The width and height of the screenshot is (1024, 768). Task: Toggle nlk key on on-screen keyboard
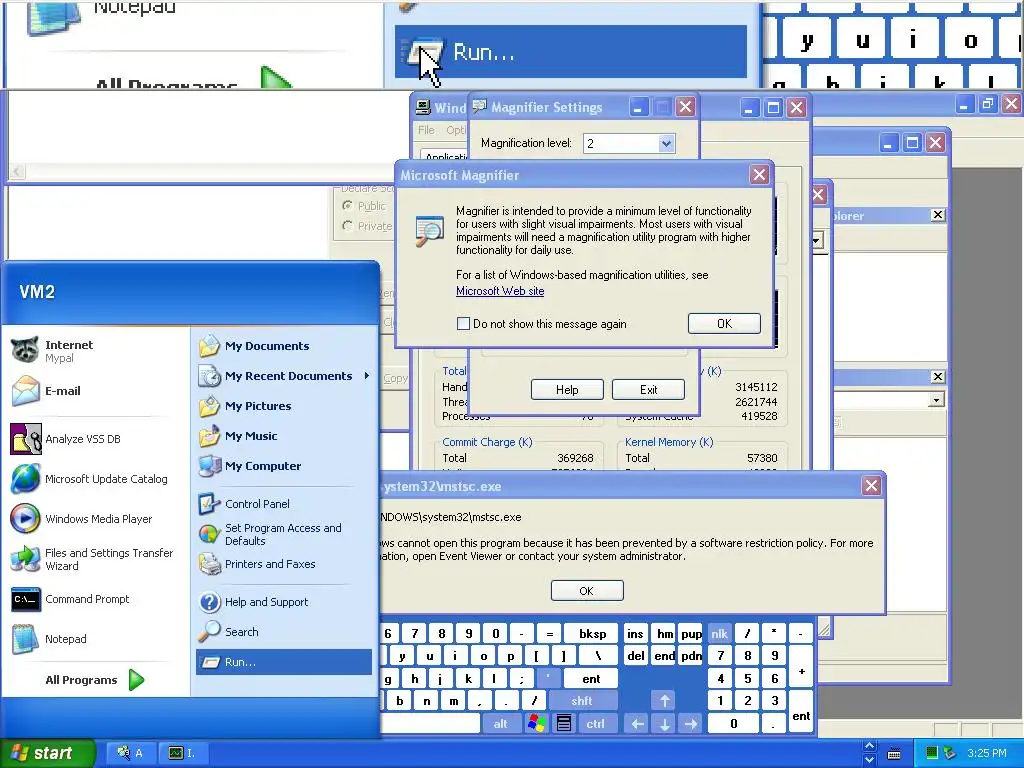point(720,633)
